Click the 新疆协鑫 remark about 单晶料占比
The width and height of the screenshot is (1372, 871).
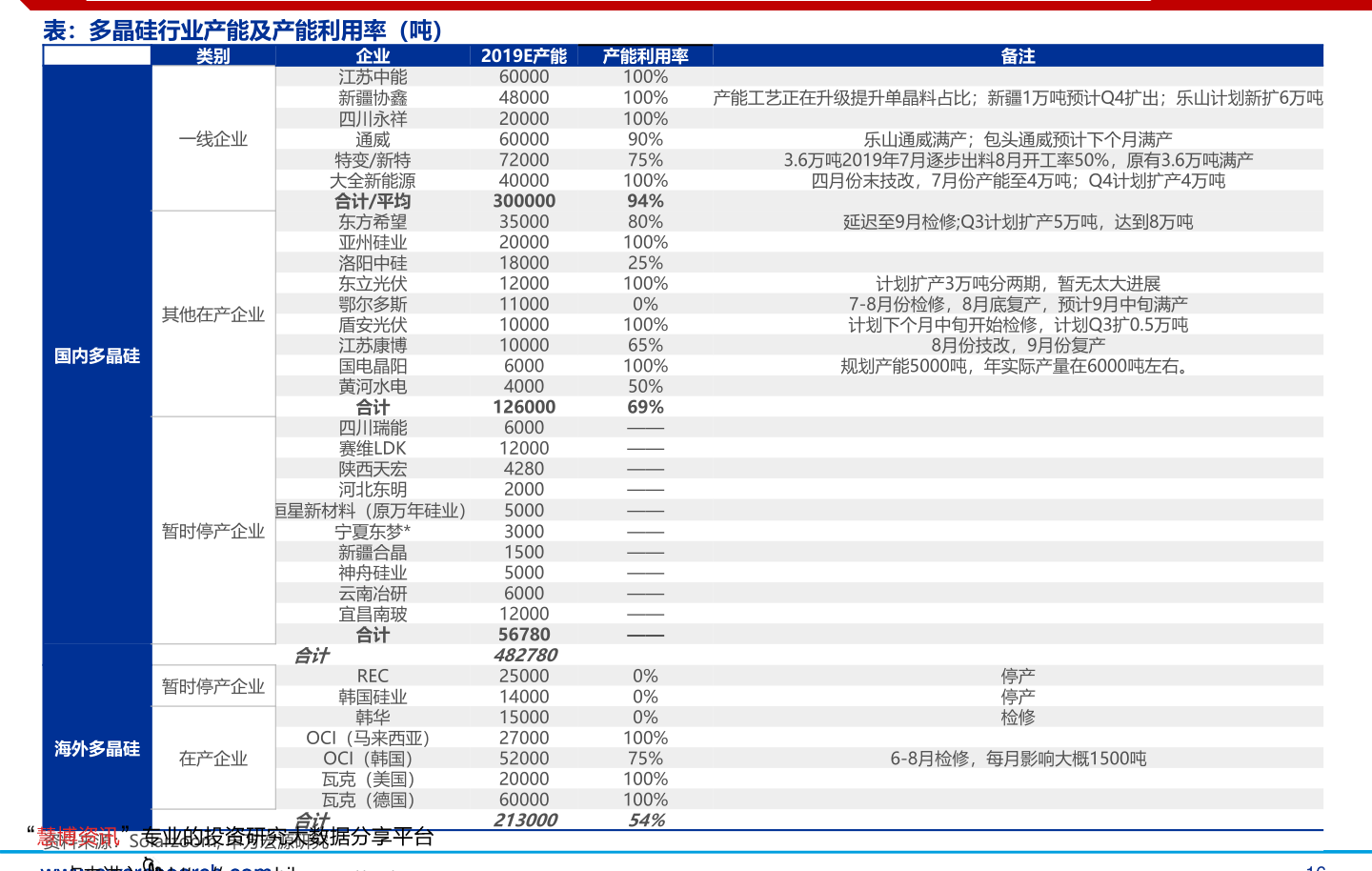click(x=1018, y=98)
